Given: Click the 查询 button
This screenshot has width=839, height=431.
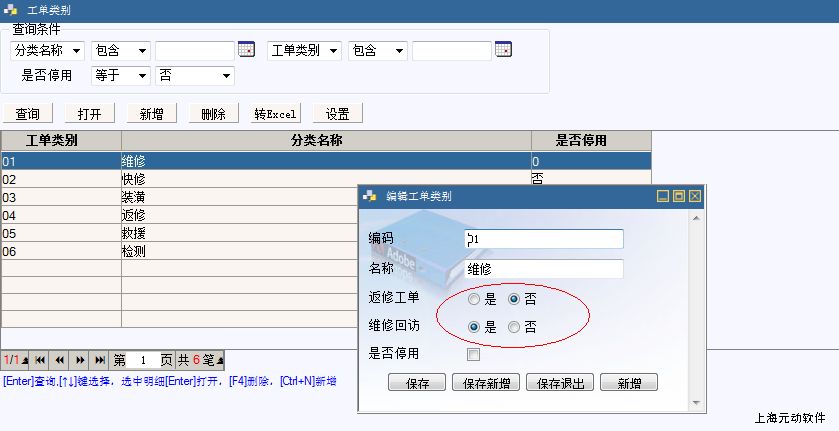Looking at the screenshot, I should pyautogui.click(x=28, y=114).
